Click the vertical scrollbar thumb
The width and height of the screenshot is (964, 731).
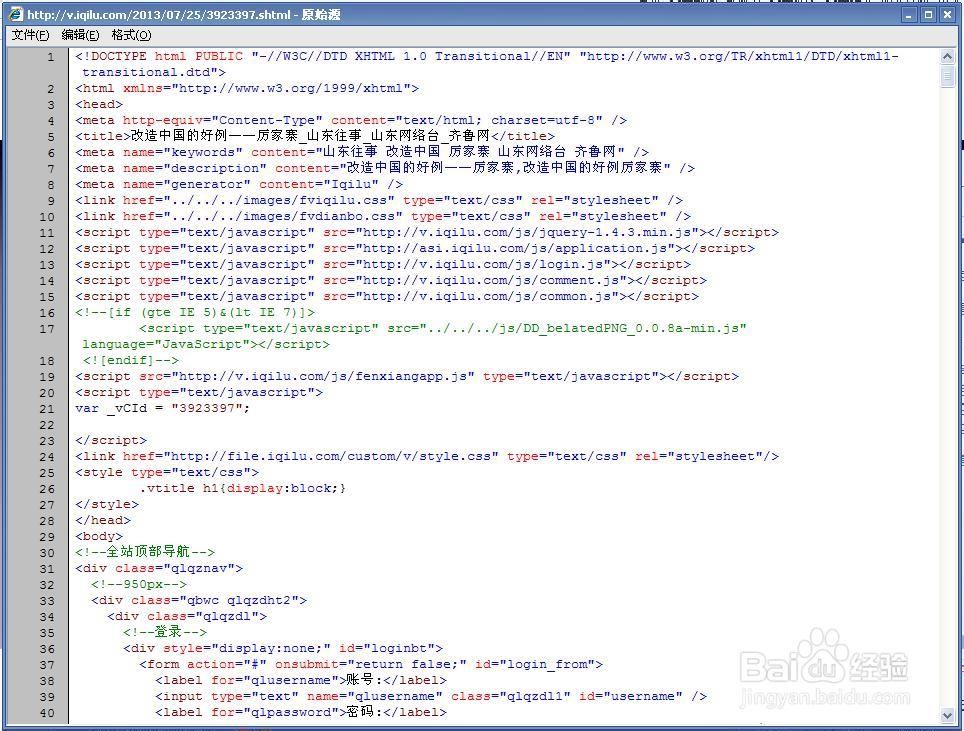(x=948, y=77)
